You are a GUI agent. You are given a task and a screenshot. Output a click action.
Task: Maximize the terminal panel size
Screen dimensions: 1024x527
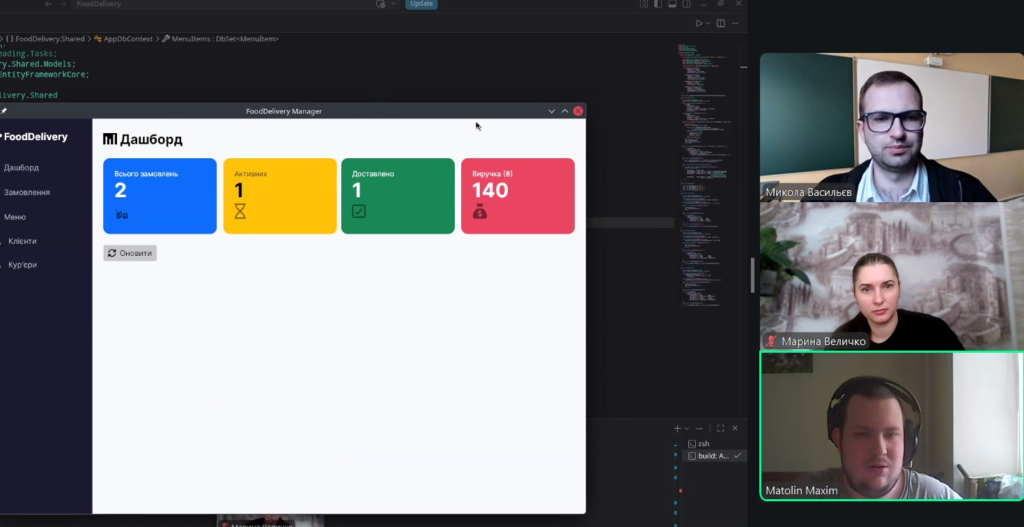[720, 428]
